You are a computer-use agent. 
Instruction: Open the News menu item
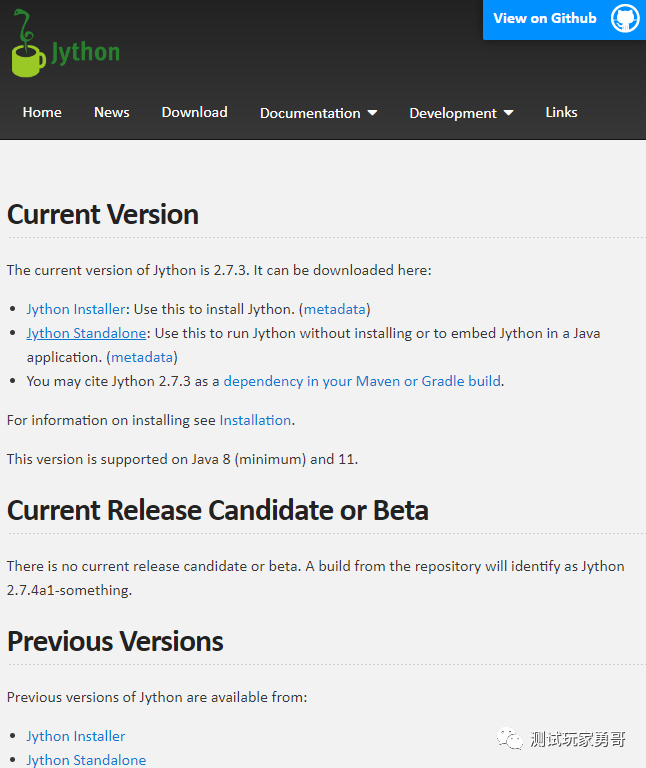coord(112,112)
